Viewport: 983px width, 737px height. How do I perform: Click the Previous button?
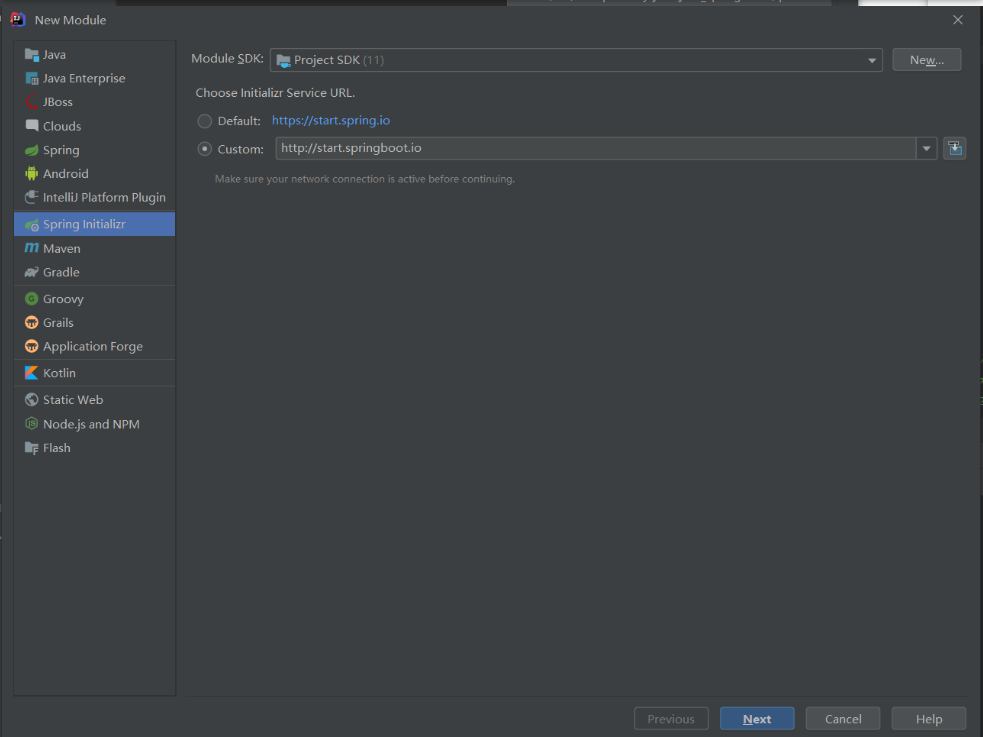tap(671, 719)
